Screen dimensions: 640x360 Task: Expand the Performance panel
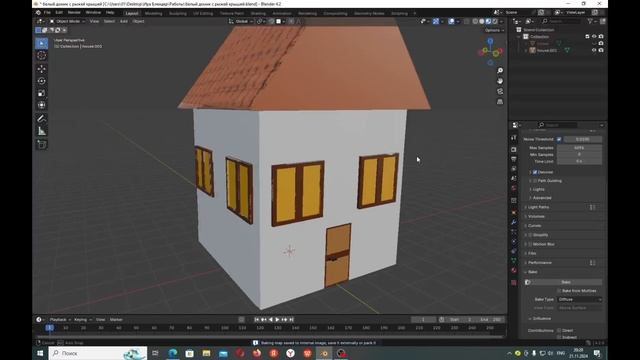pos(540,263)
